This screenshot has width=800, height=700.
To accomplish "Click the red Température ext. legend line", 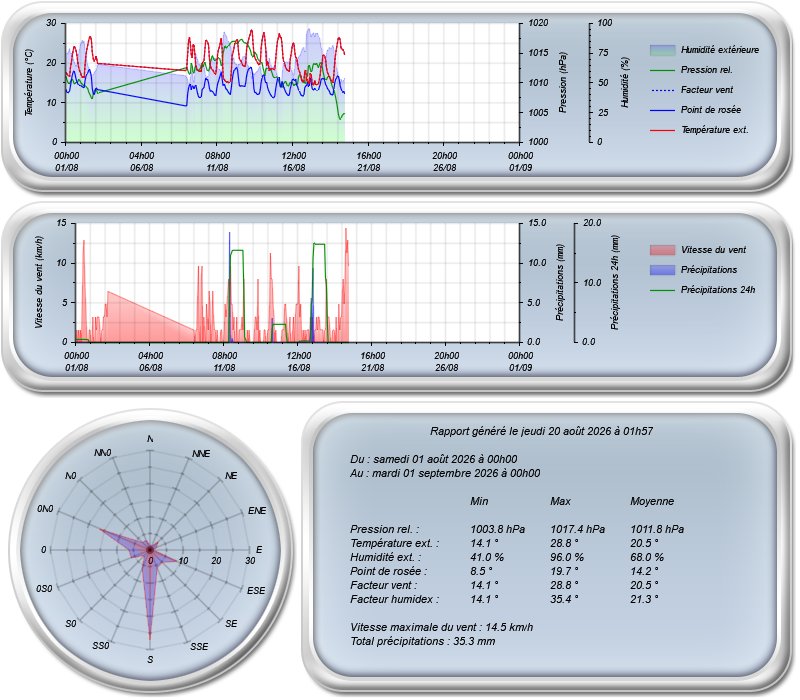I will [662, 131].
